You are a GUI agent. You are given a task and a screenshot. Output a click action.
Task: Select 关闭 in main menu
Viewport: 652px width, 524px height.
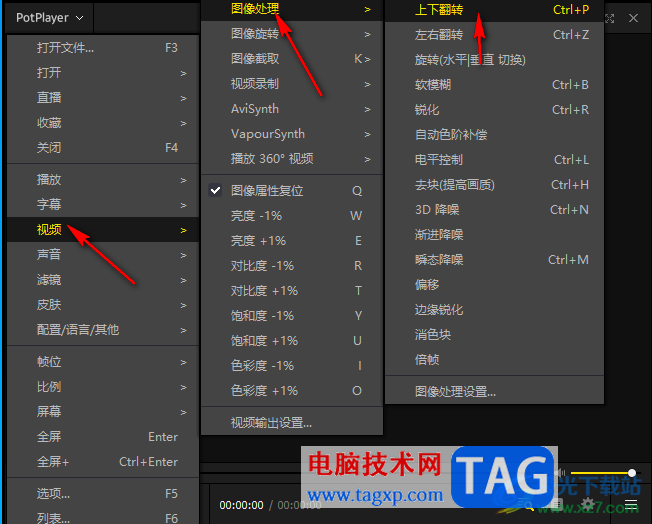[x=103, y=148]
